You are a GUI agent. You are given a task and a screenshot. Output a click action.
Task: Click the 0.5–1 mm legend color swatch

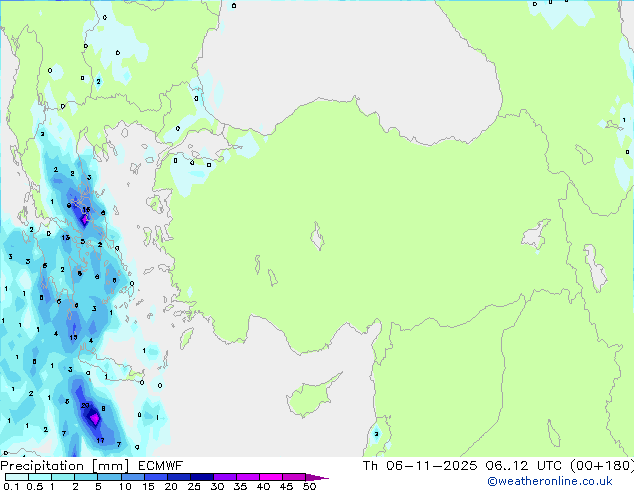coord(40,477)
